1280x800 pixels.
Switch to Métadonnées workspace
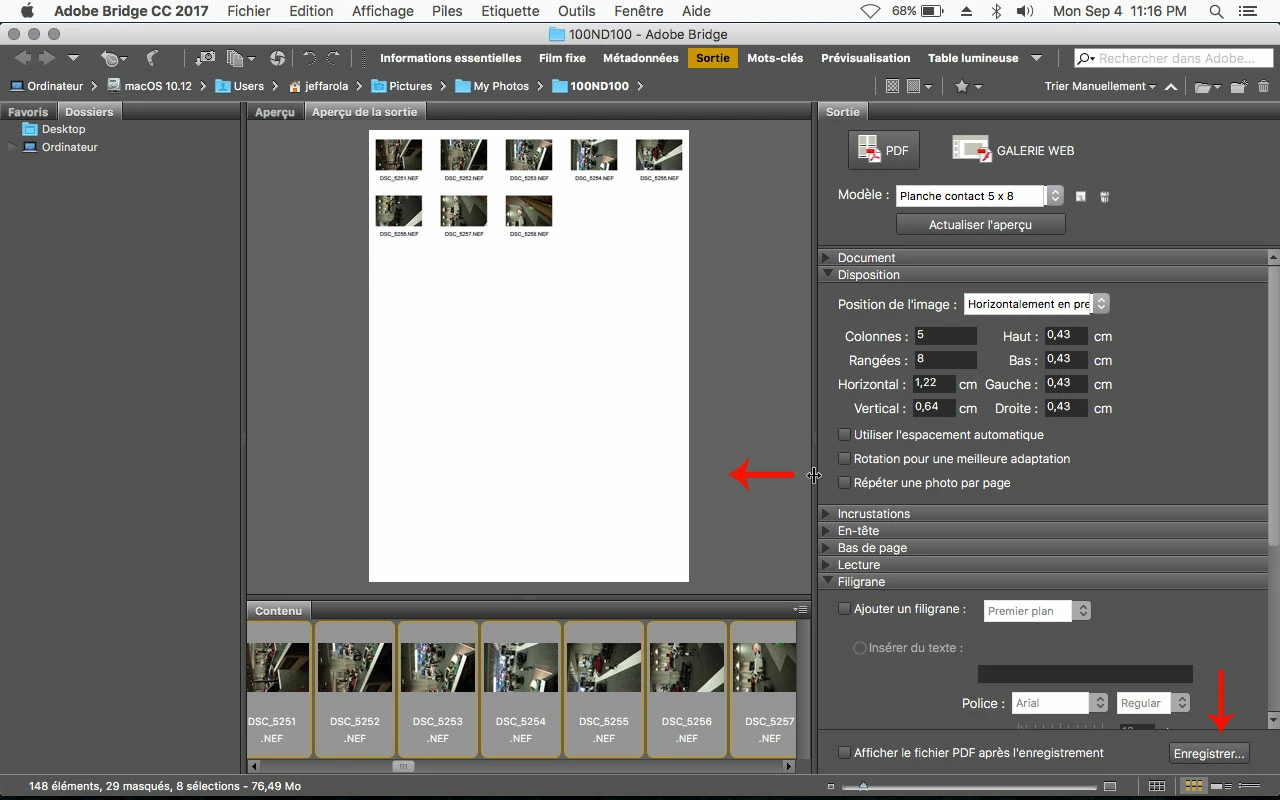[x=641, y=58]
